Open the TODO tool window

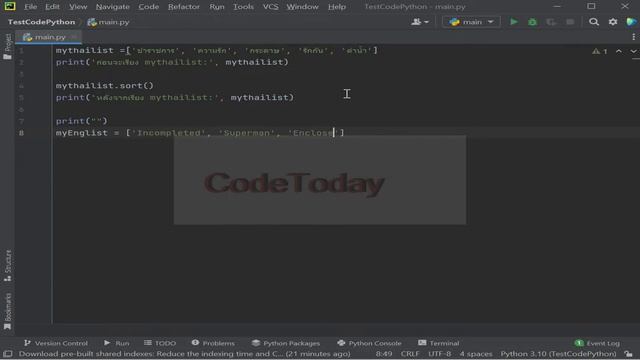[160, 343]
